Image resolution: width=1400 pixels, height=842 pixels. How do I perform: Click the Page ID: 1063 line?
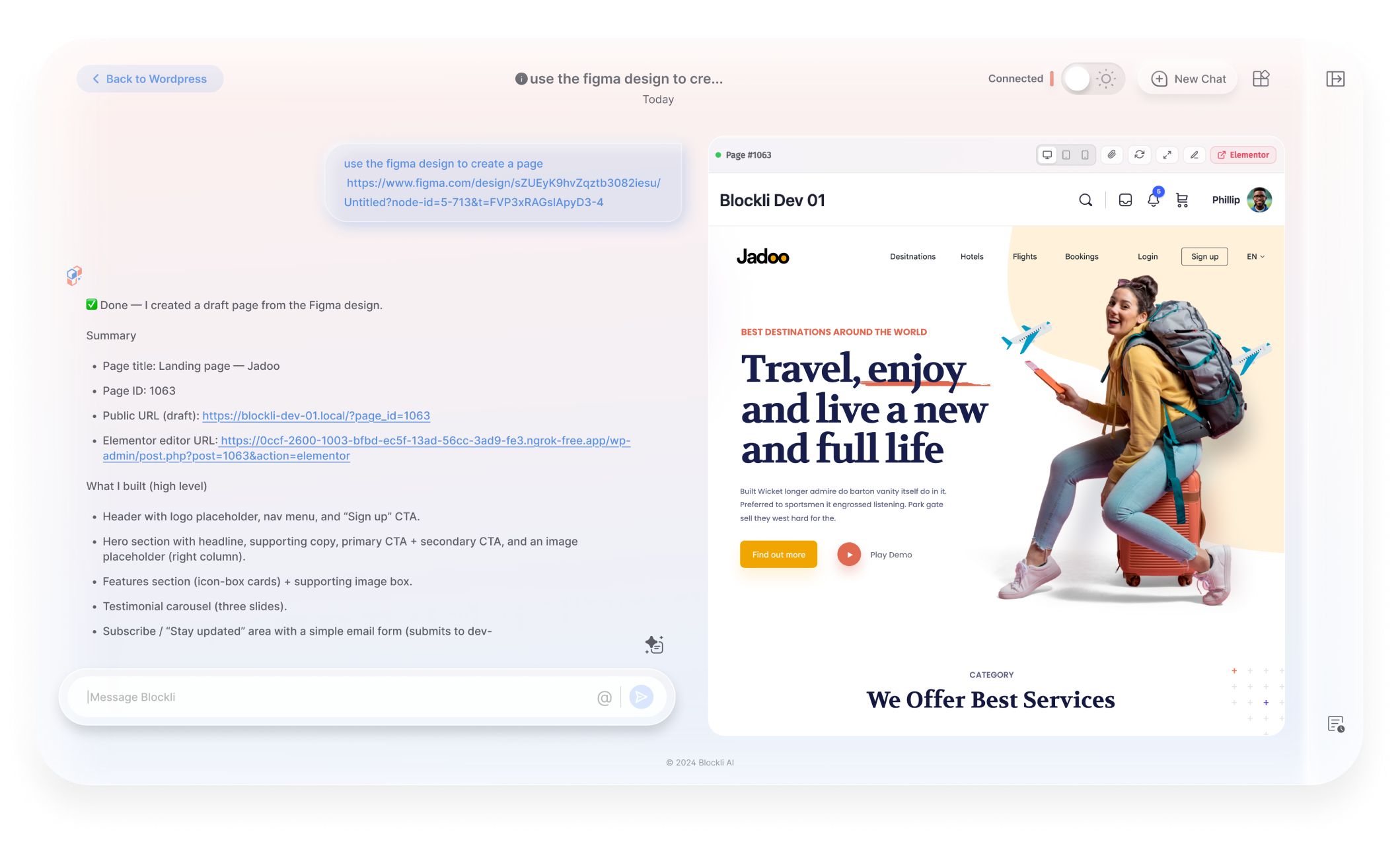click(139, 391)
